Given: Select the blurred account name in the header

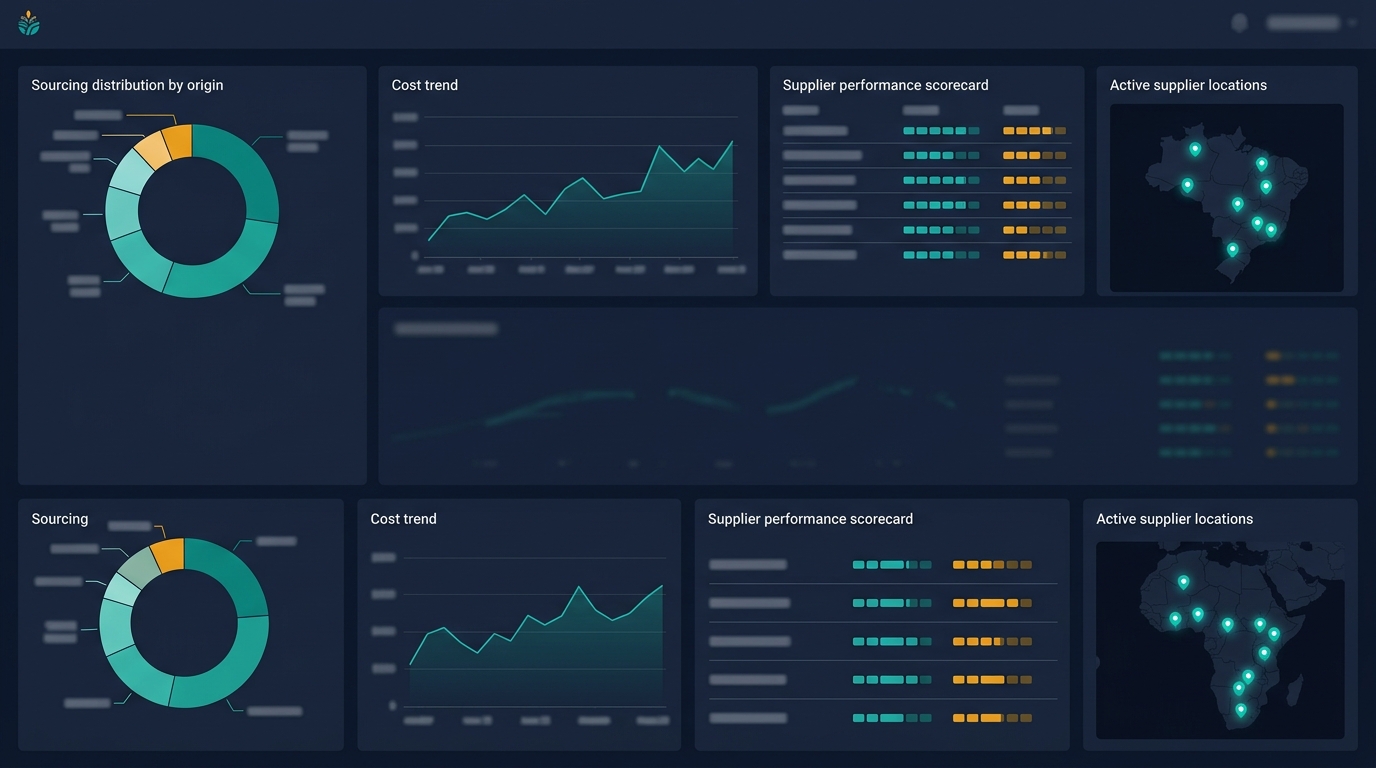Looking at the screenshot, I should click(x=1303, y=22).
